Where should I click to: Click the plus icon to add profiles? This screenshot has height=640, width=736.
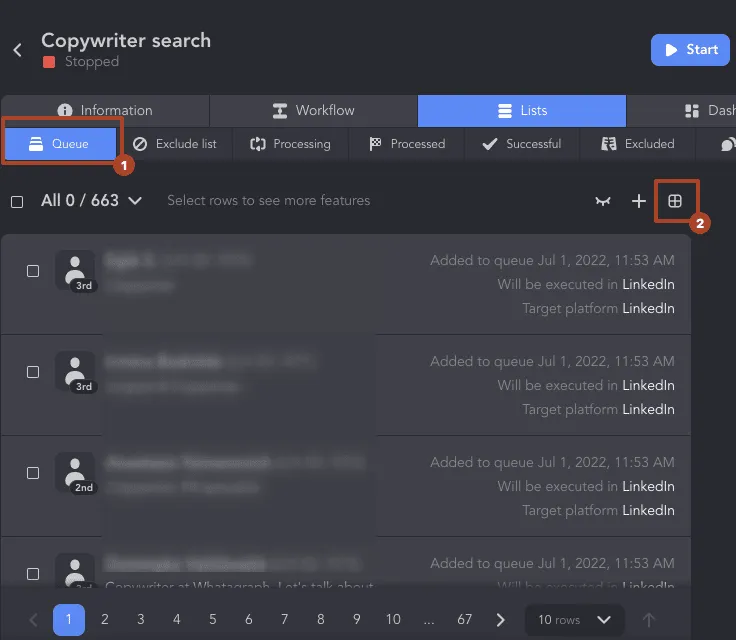click(x=638, y=201)
